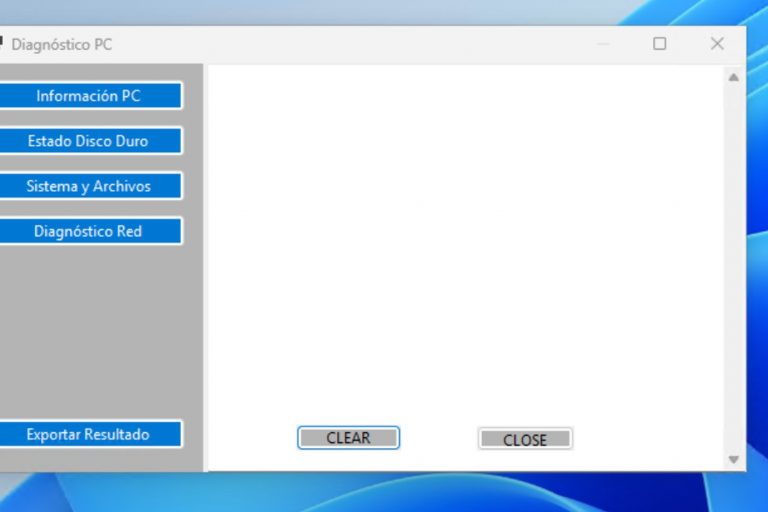The image size is (768, 512).
Task: Clear the output with the CLEAR button
Action: [x=348, y=438]
